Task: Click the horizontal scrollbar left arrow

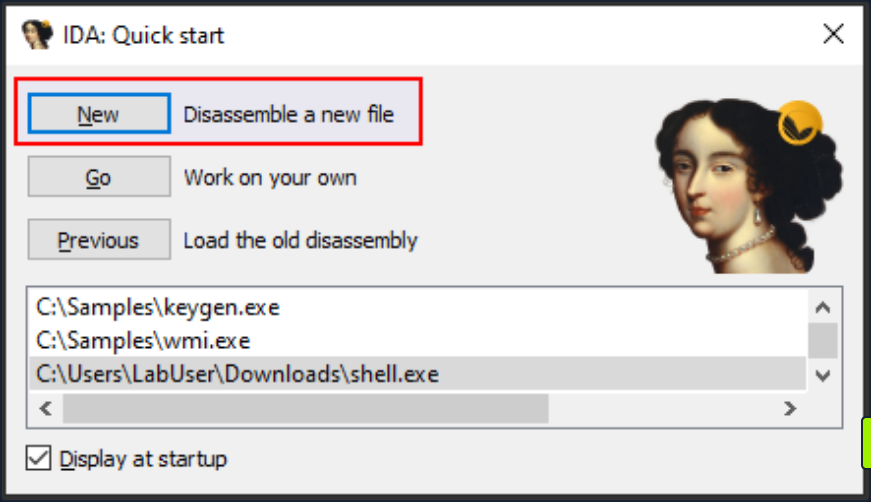Action: [x=44, y=408]
